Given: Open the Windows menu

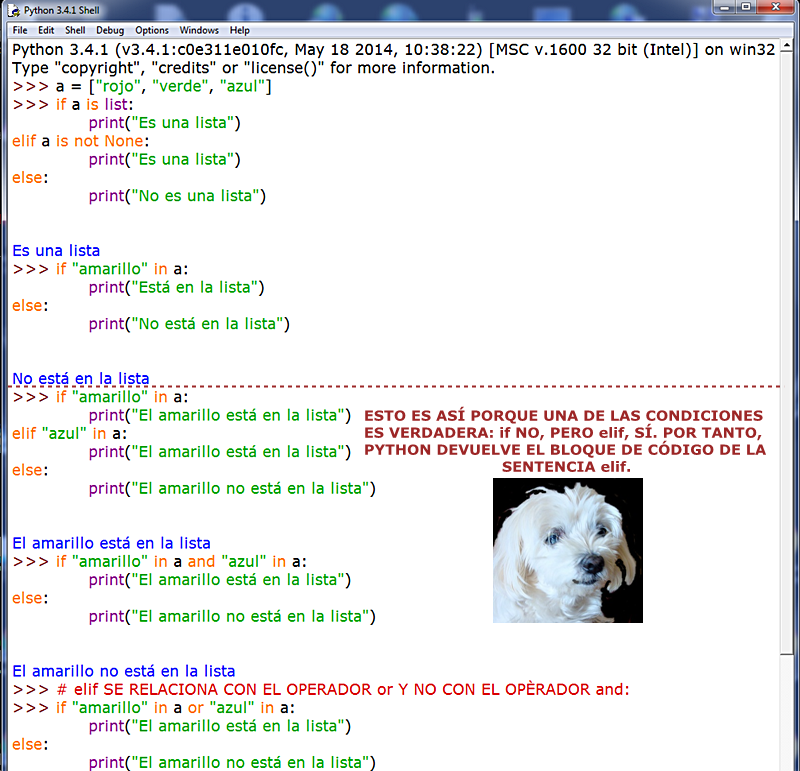Looking at the screenshot, I should point(199,30).
